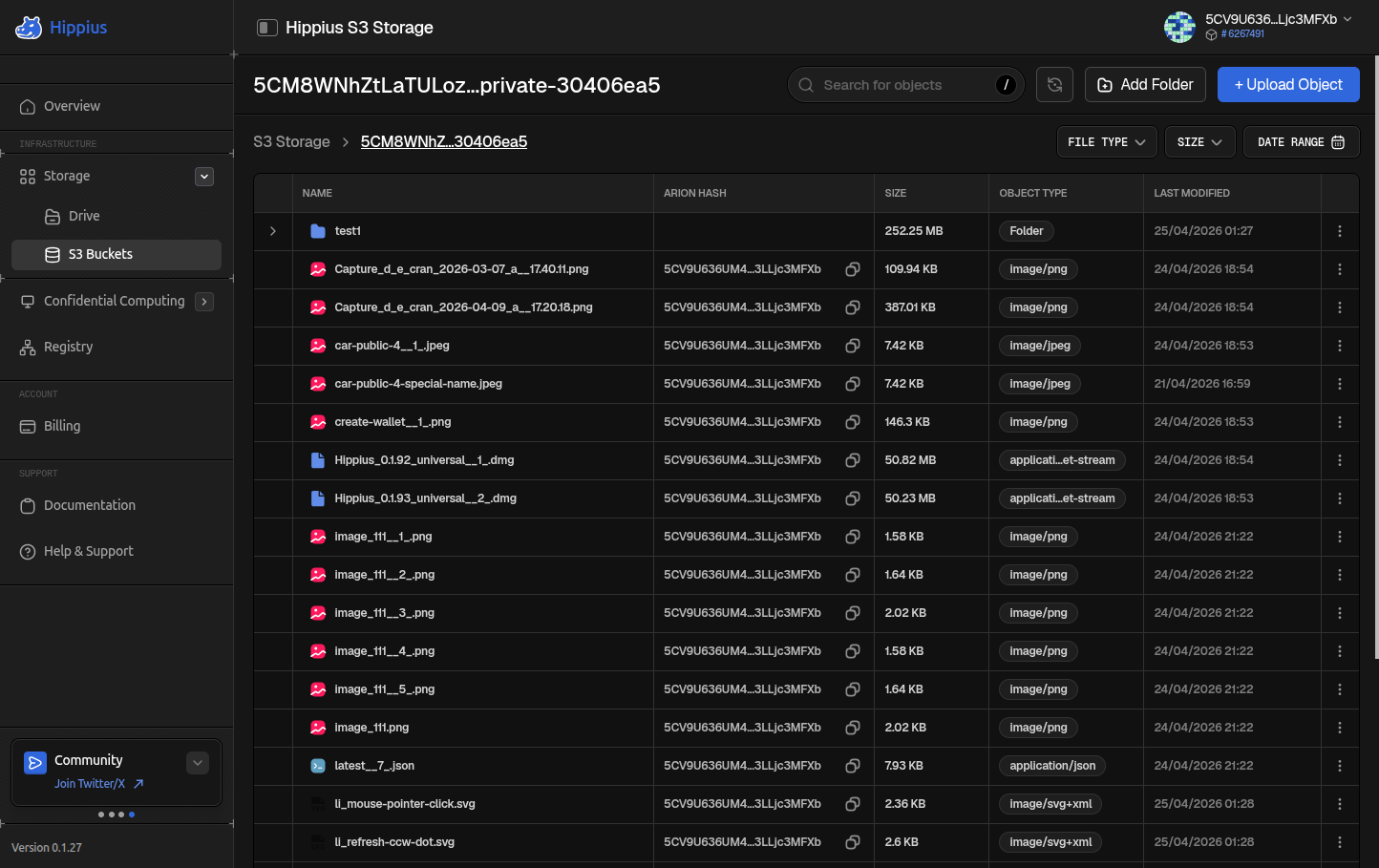1379x868 pixels.
Task: Open file image_111__5_.png
Action: click(385, 689)
